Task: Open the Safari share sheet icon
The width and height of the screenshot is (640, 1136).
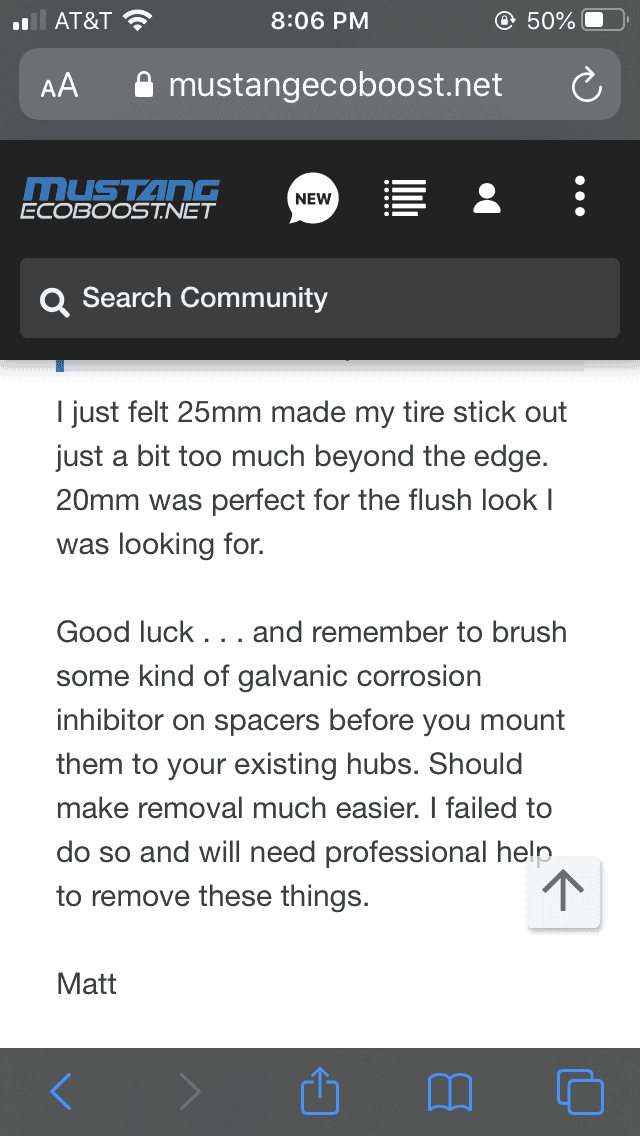Action: click(320, 1089)
